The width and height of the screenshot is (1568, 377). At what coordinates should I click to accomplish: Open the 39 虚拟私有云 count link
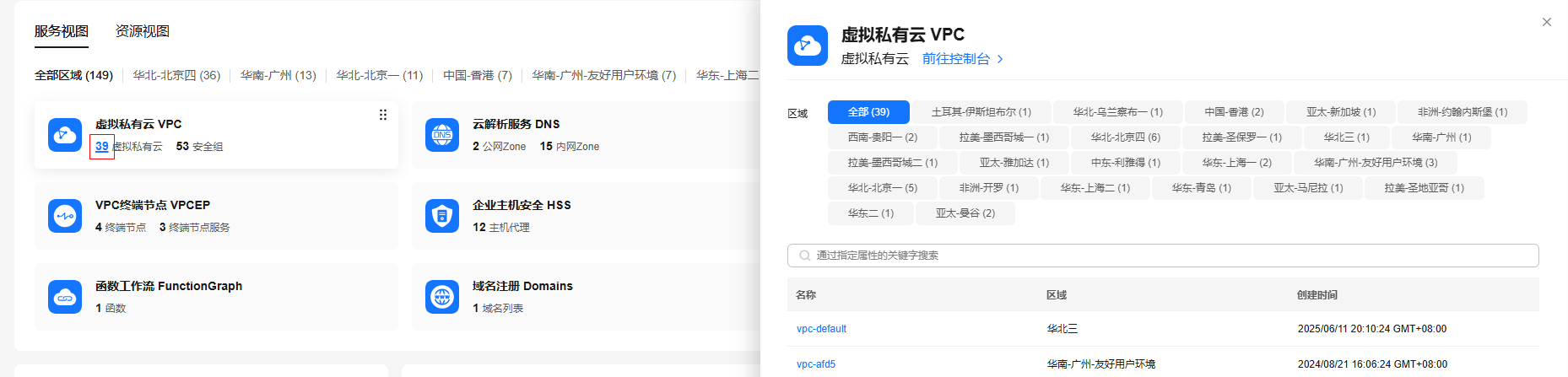coord(102,146)
